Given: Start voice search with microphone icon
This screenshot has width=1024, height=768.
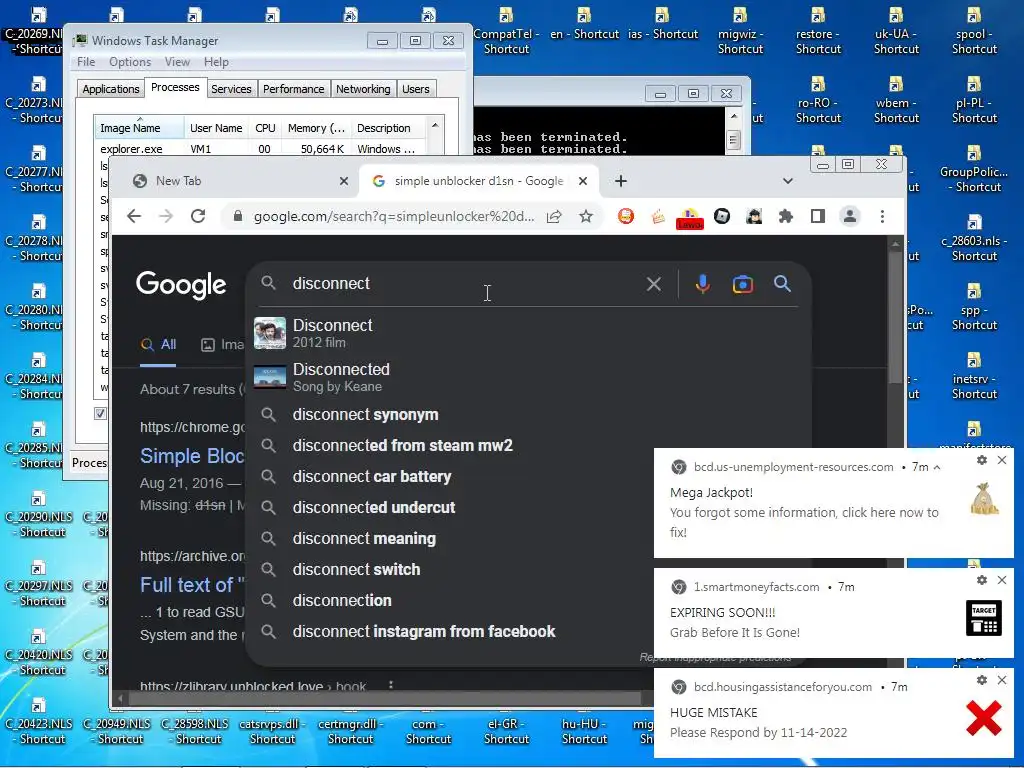Looking at the screenshot, I should (703, 284).
